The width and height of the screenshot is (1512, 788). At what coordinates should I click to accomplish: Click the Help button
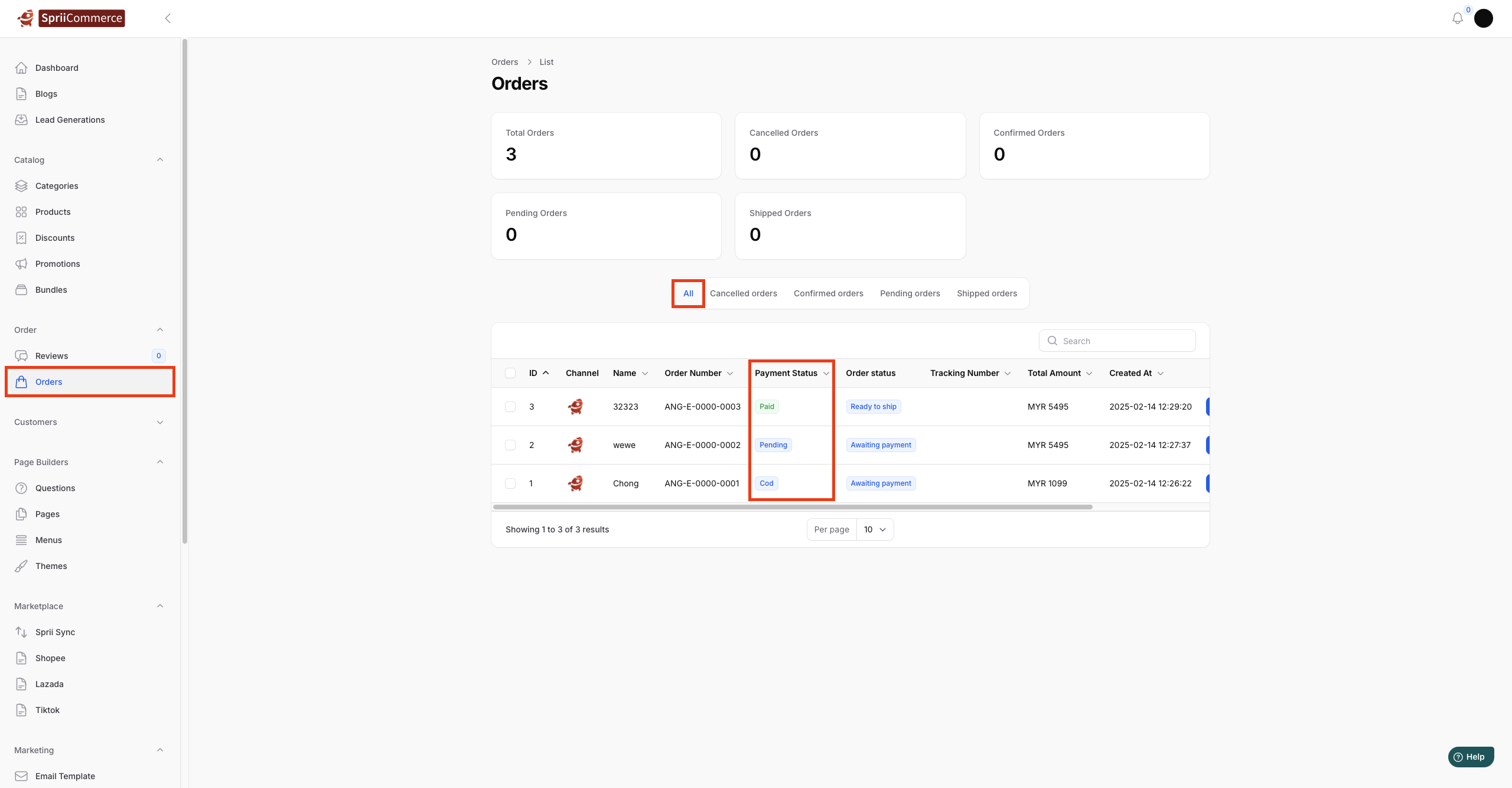[1470, 757]
